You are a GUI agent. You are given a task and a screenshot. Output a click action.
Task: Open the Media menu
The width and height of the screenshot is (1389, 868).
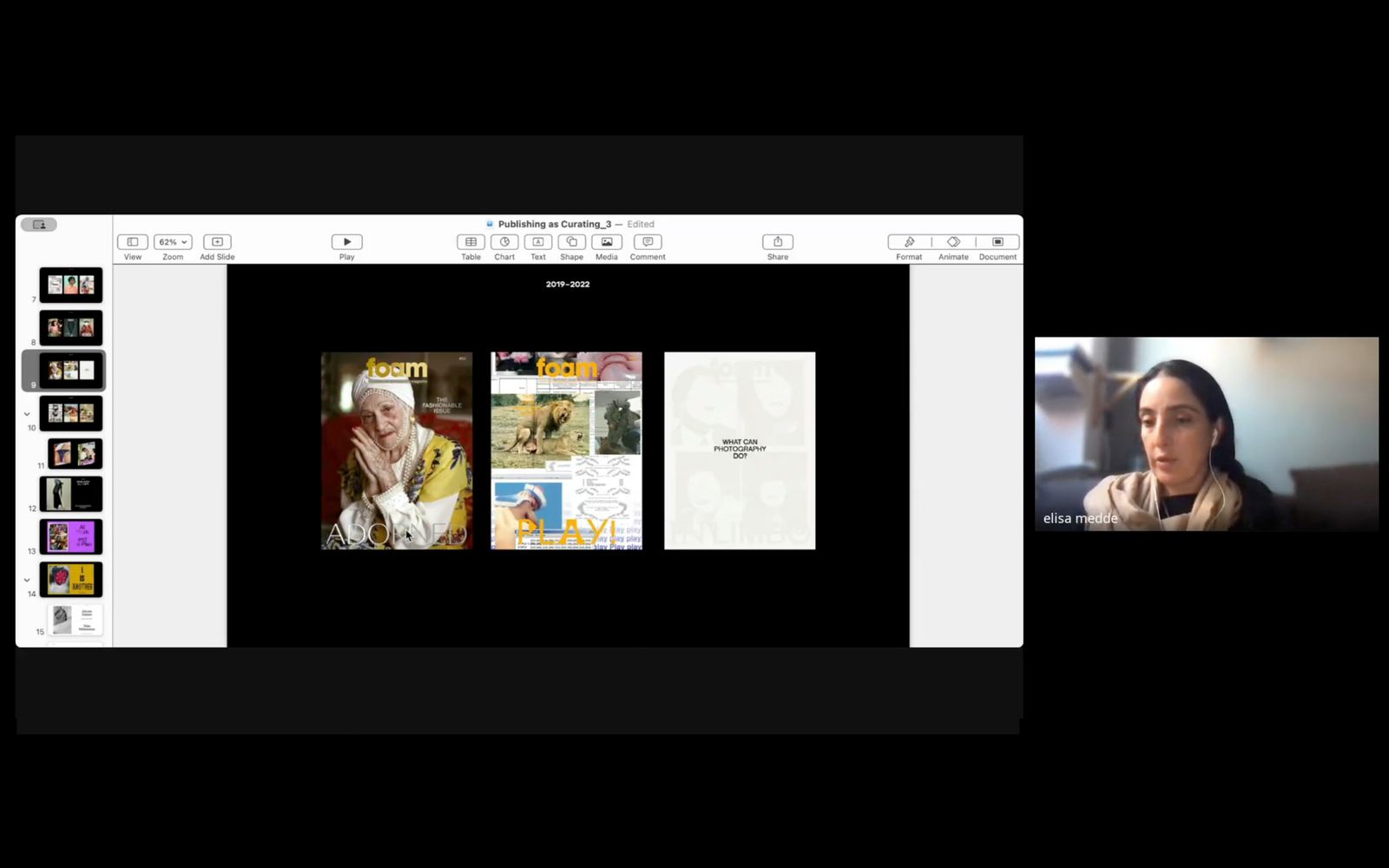click(607, 242)
